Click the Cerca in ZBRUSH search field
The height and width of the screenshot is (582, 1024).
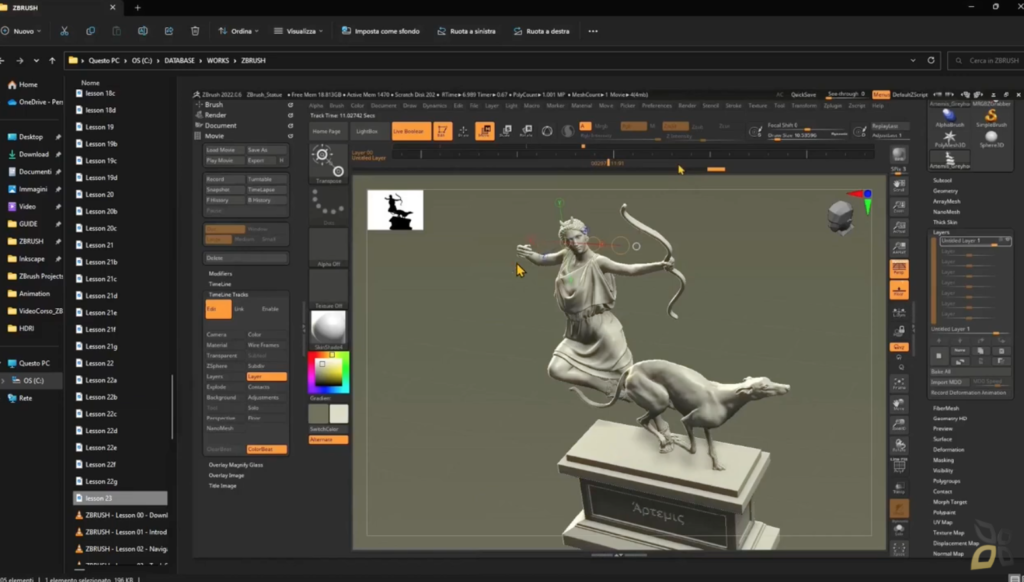[986, 60]
